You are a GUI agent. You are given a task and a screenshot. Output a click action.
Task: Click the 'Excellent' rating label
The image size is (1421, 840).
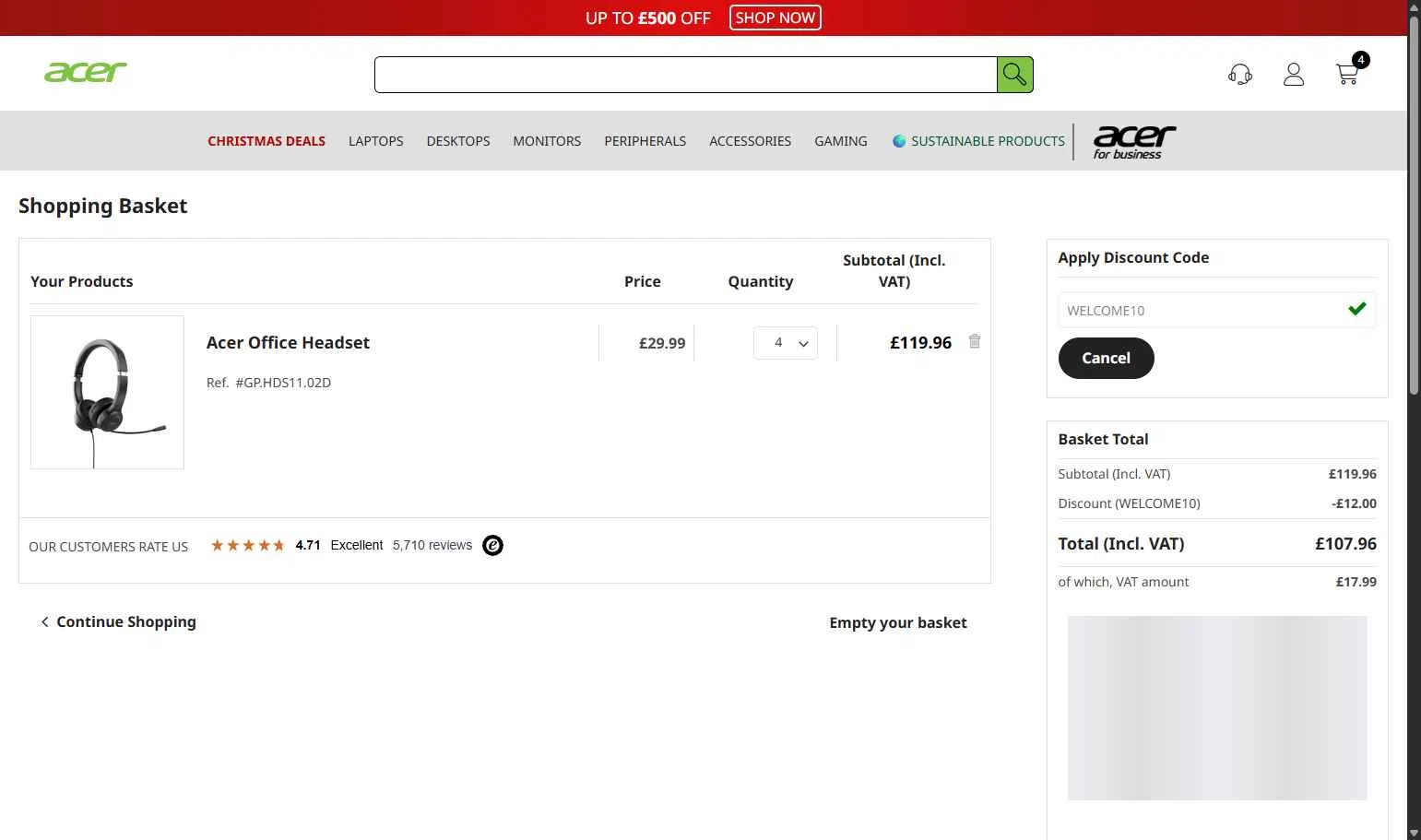pos(357,545)
